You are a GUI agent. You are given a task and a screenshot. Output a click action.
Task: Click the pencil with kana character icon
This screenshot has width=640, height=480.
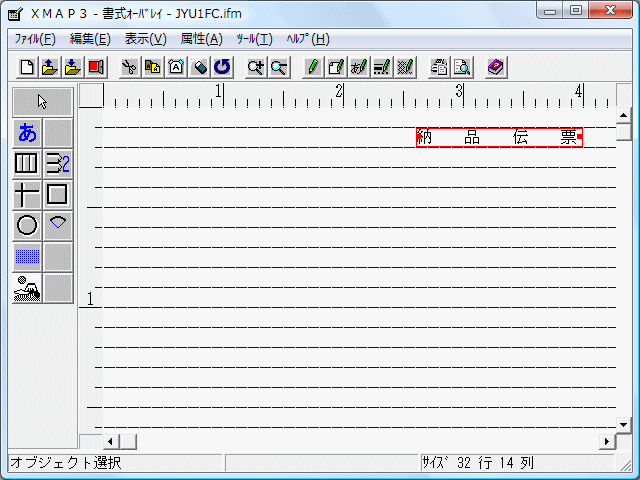coord(359,67)
